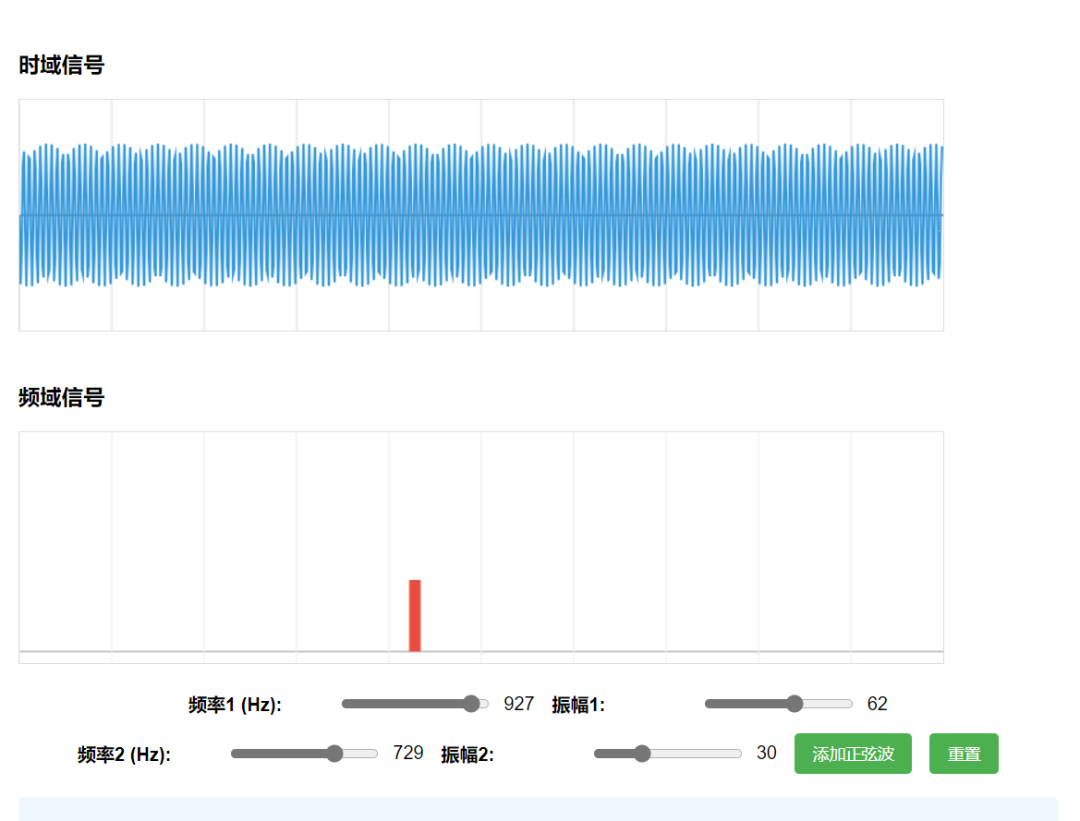The width and height of the screenshot is (1080, 821).
Task: Click the 振幅1 slider thumb
Action: pos(795,704)
